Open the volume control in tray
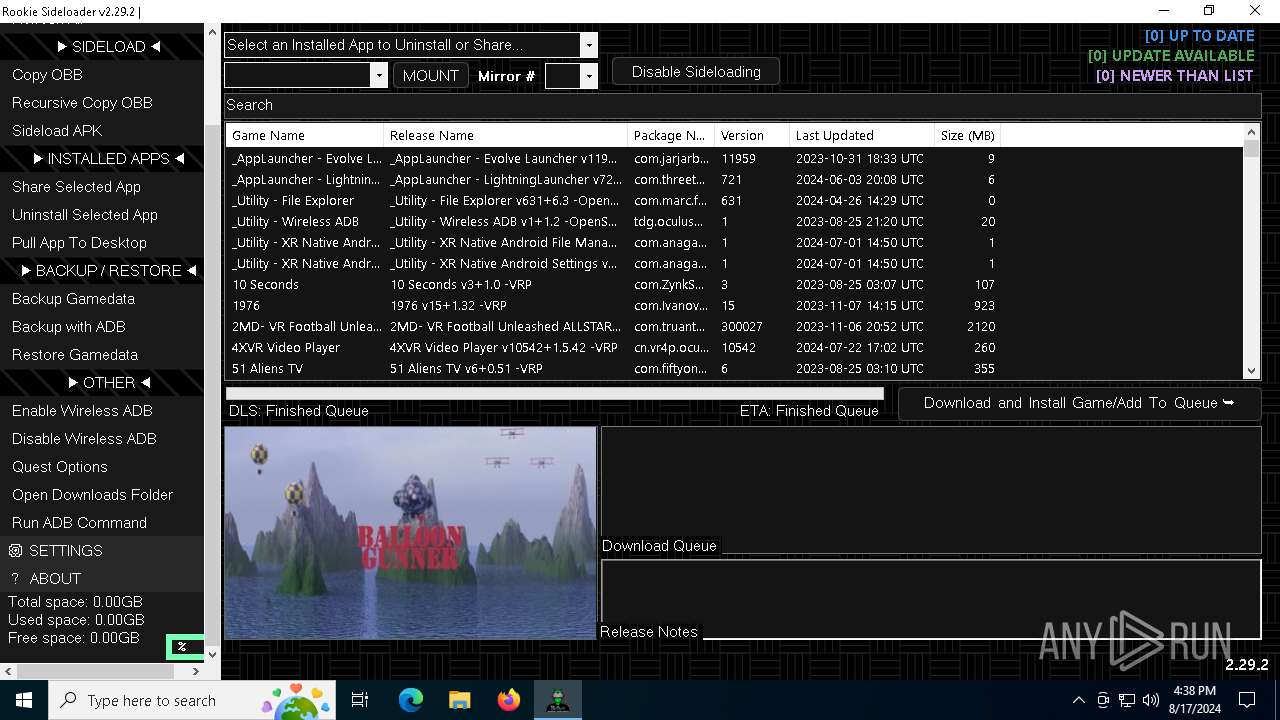The image size is (1280, 720). [1151, 700]
